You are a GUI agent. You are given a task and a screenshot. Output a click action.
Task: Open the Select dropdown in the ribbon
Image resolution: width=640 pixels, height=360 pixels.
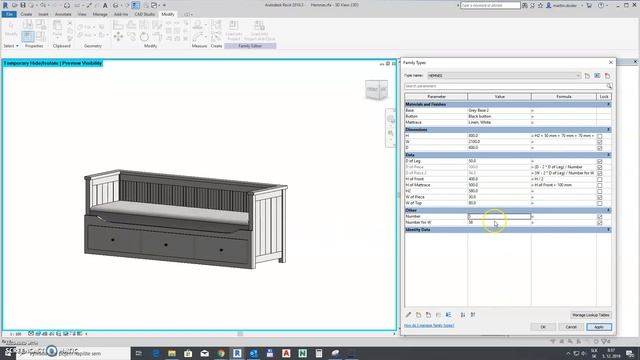click(x=11, y=46)
